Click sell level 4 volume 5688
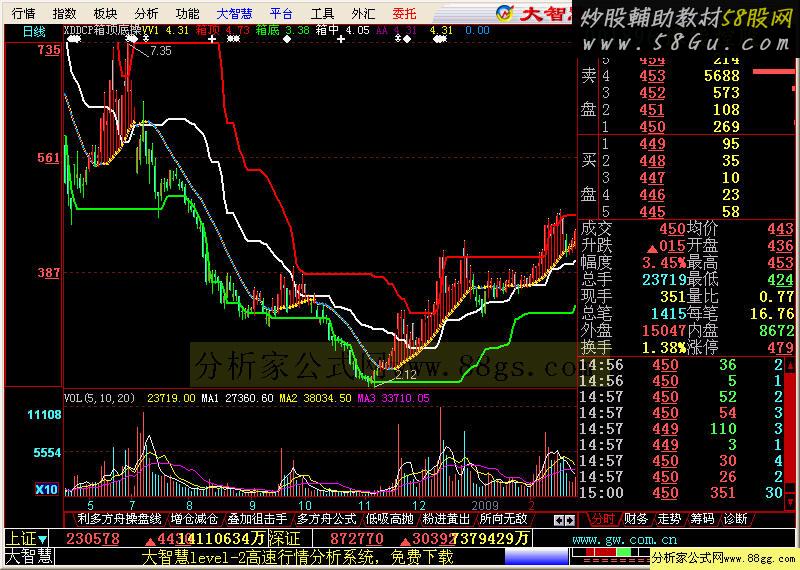 pos(721,76)
